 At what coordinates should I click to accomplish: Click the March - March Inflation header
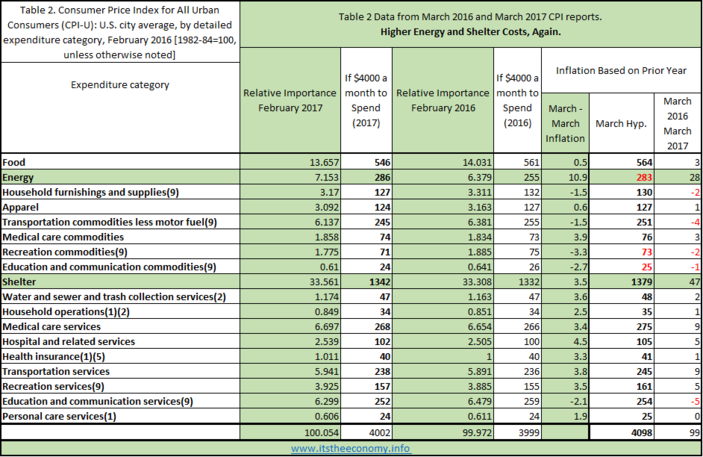pos(565,123)
